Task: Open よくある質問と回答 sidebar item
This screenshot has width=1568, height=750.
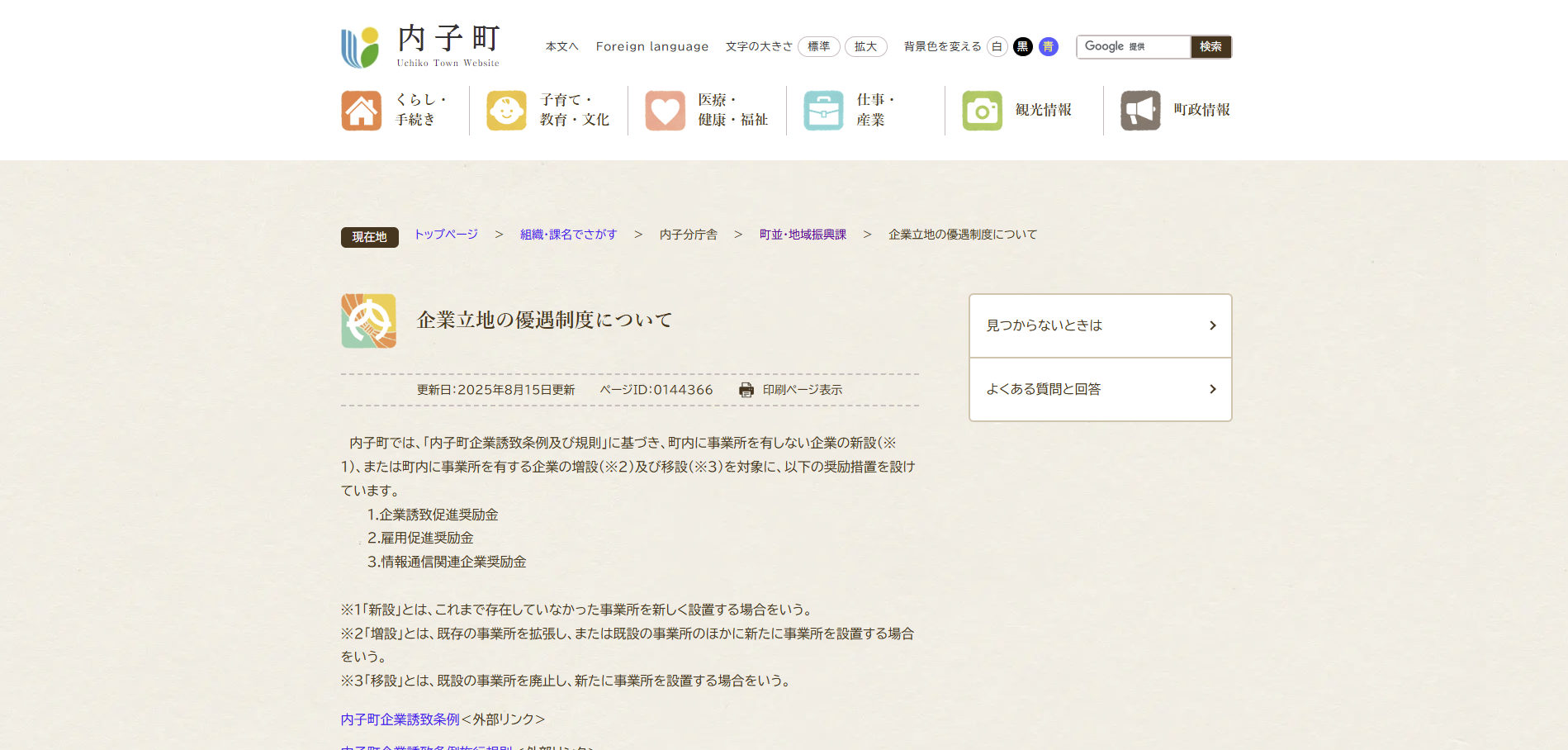Action: pos(1101,389)
